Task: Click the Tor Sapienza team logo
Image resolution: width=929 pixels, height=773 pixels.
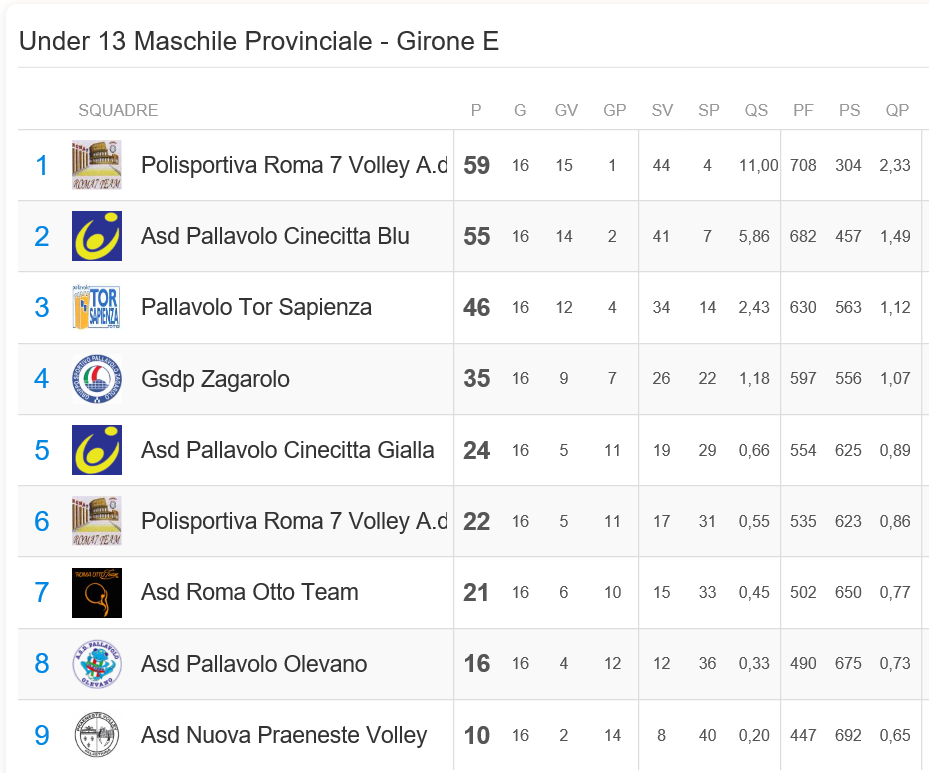Action: click(97, 307)
